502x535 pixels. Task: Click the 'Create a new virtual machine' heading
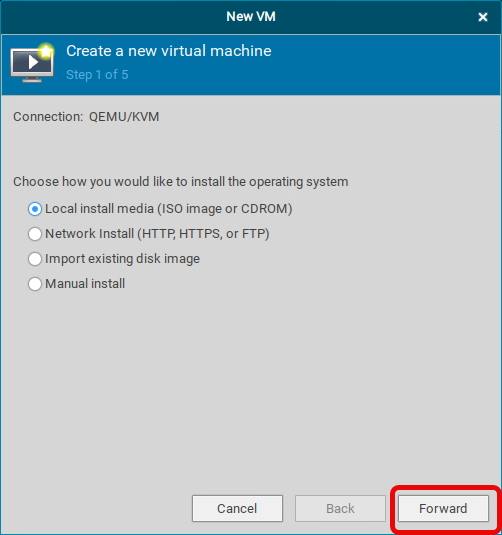pos(169,51)
